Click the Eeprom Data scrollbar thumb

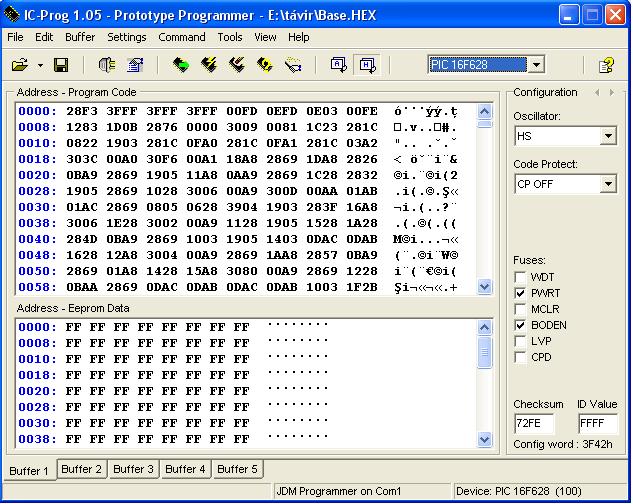pyautogui.click(x=484, y=353)
